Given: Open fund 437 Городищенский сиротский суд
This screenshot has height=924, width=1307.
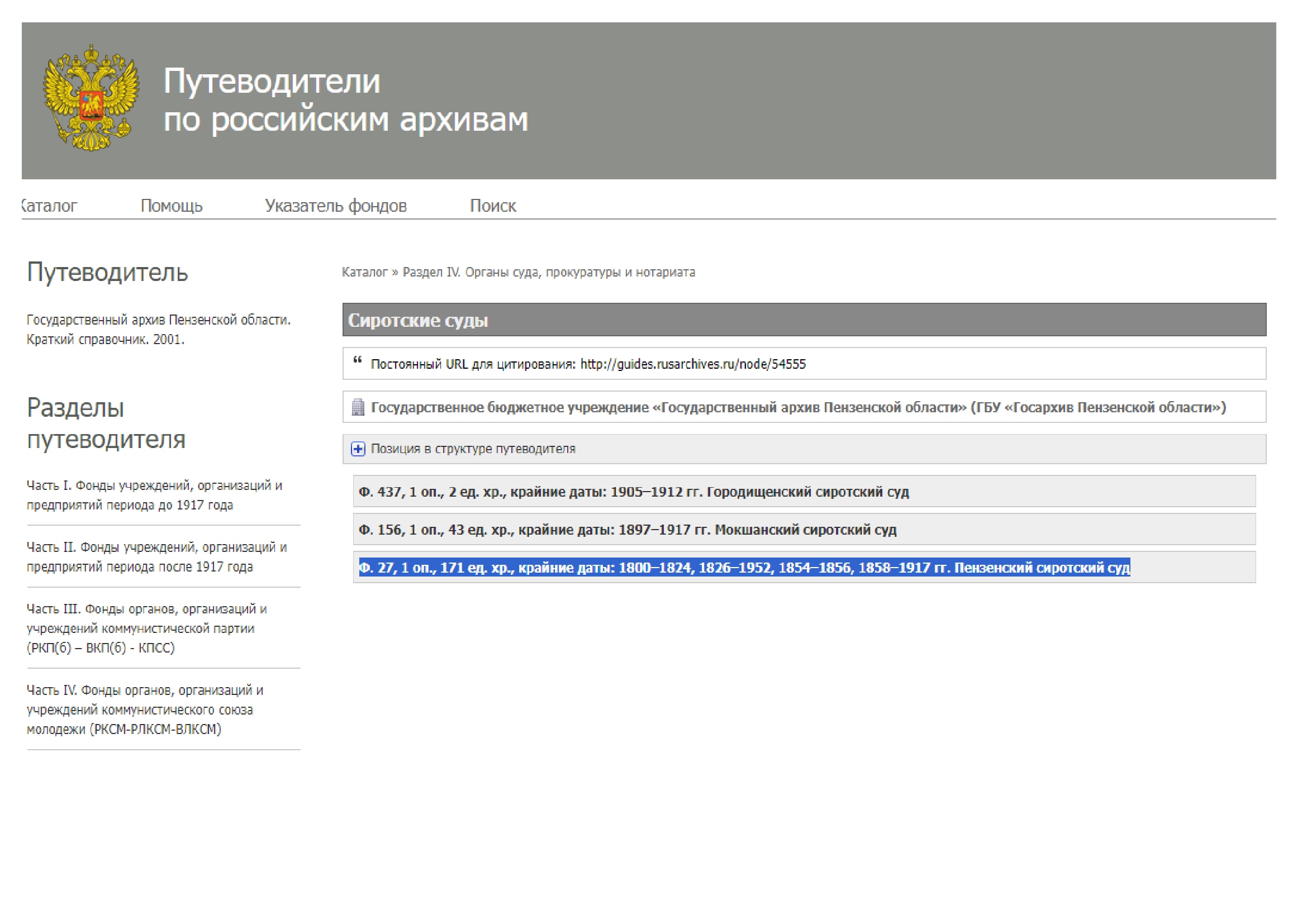Looking at the screenshot, I should coord(634,492).
